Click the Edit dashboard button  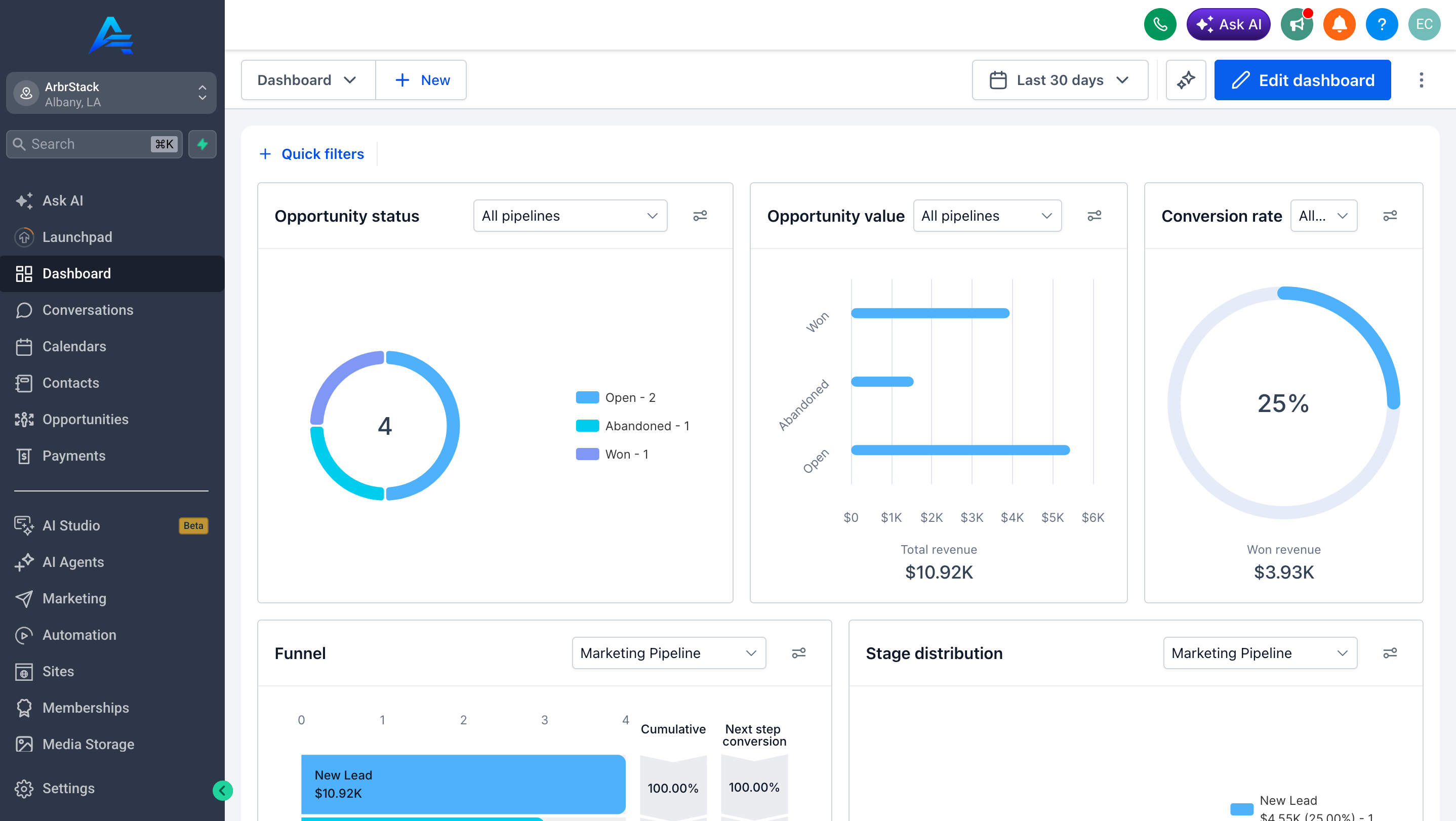click(x=1302, y=80)
